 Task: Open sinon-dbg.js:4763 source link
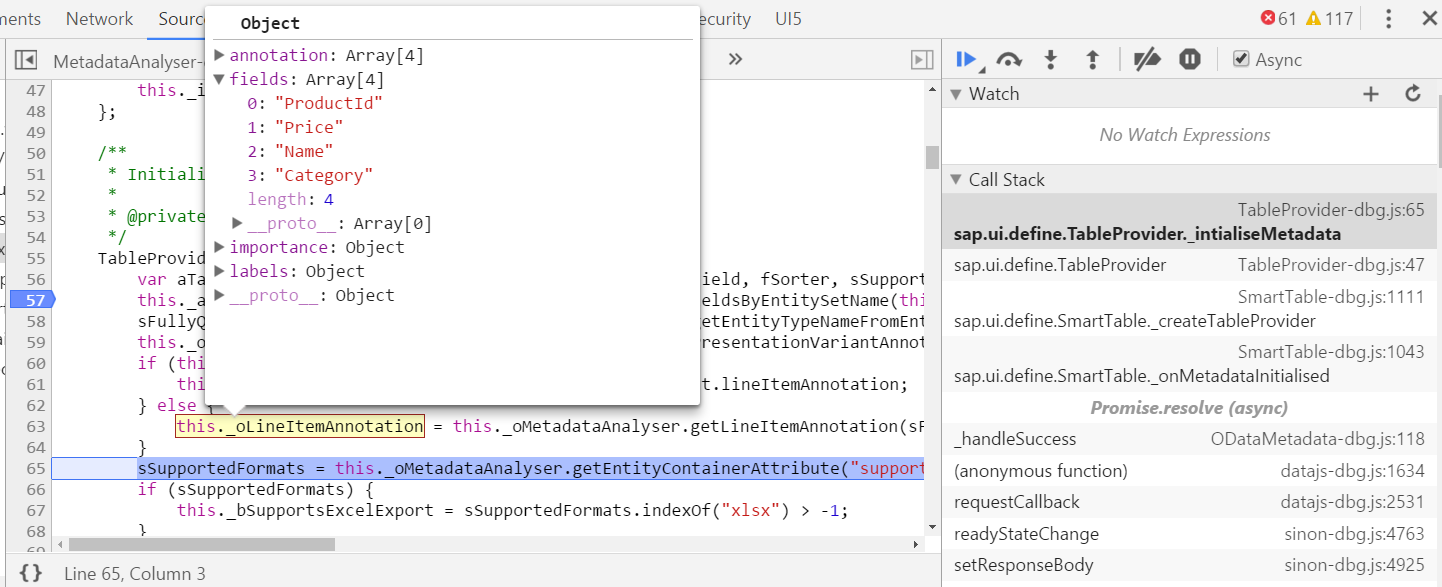(x=1354, y=534)
